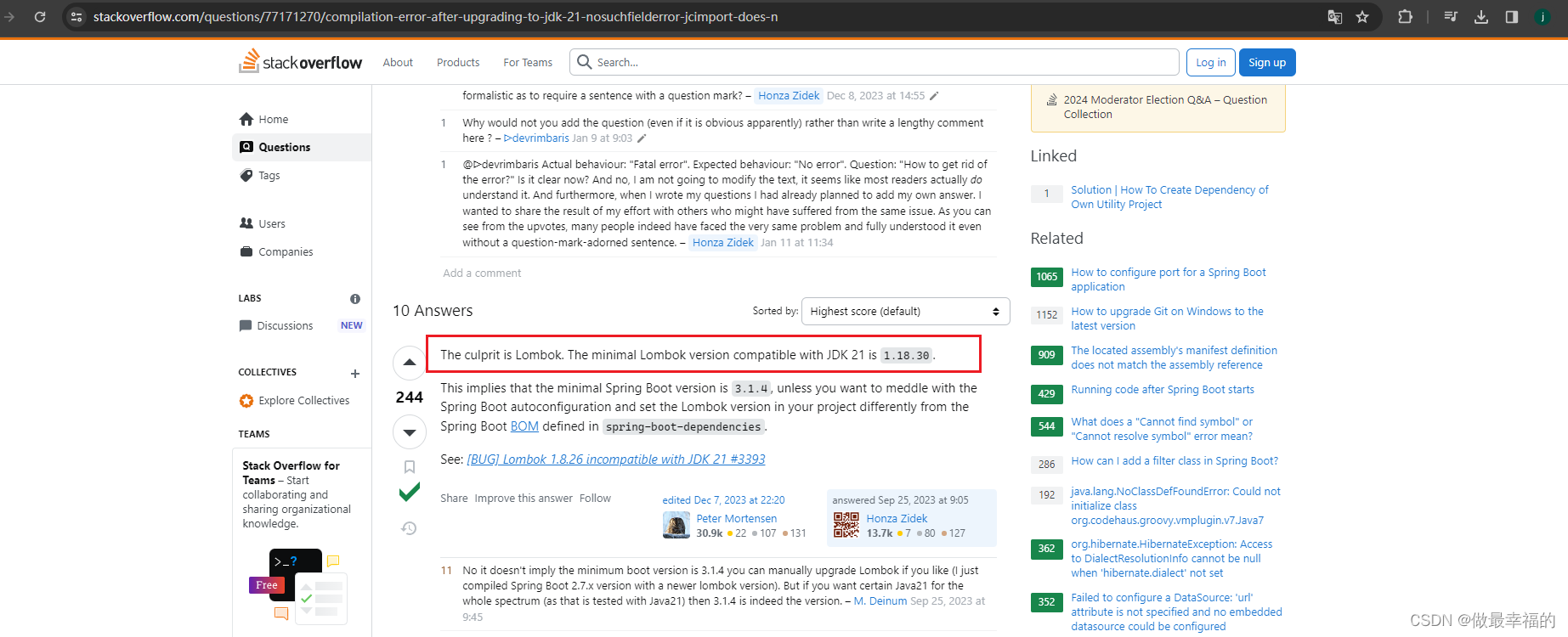Open the site information icon in the address bar

point(76,16)
